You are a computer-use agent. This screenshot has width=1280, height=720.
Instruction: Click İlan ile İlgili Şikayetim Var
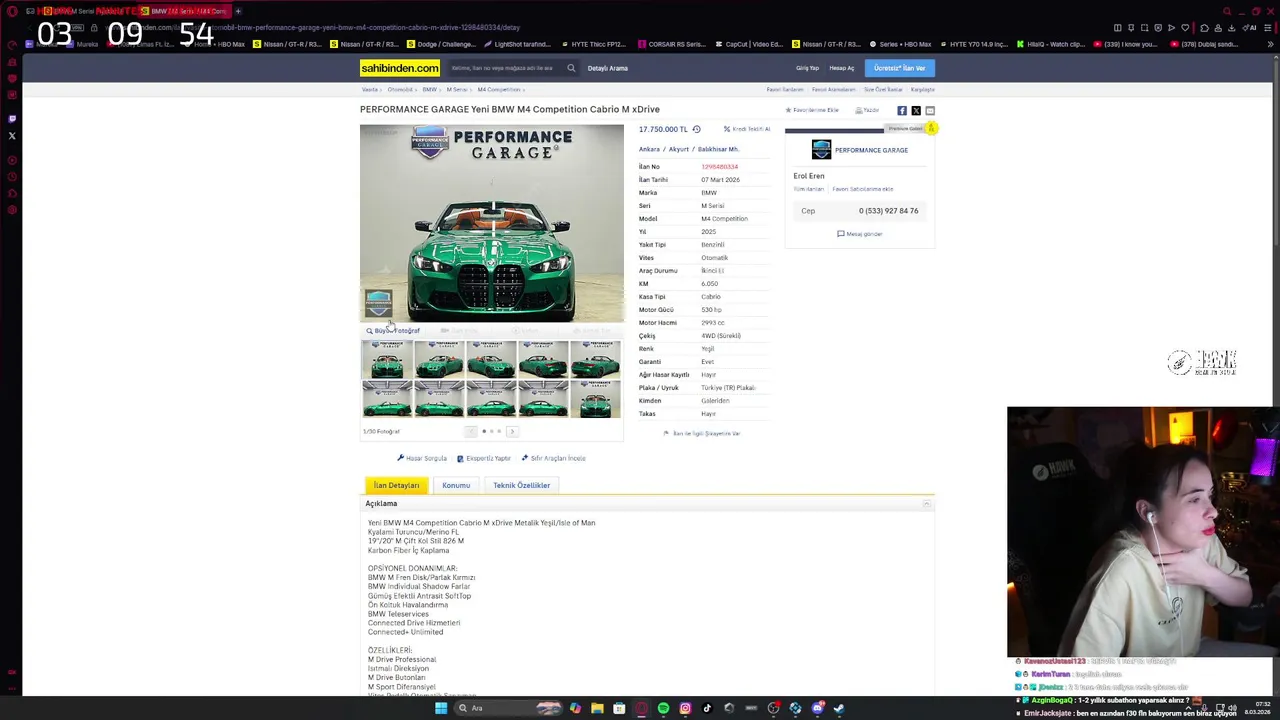pos(702,434)
